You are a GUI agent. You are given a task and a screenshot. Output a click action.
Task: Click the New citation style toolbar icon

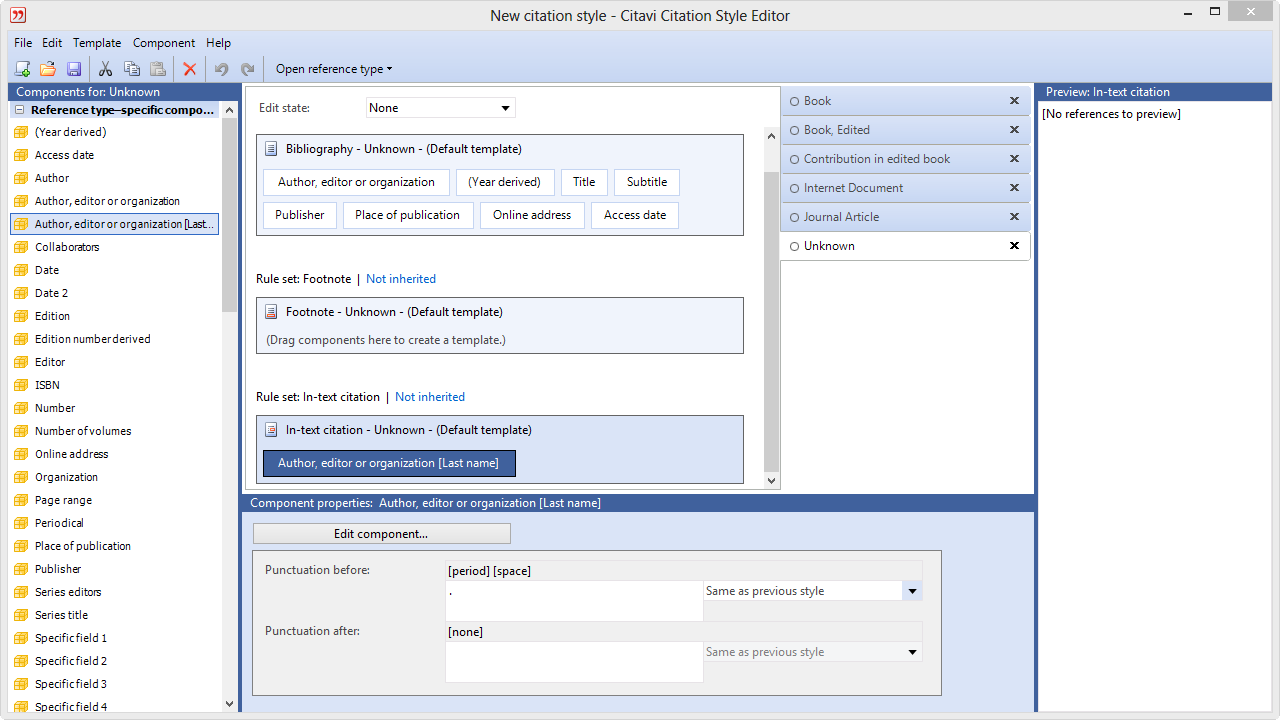click(x=22, y=69)
